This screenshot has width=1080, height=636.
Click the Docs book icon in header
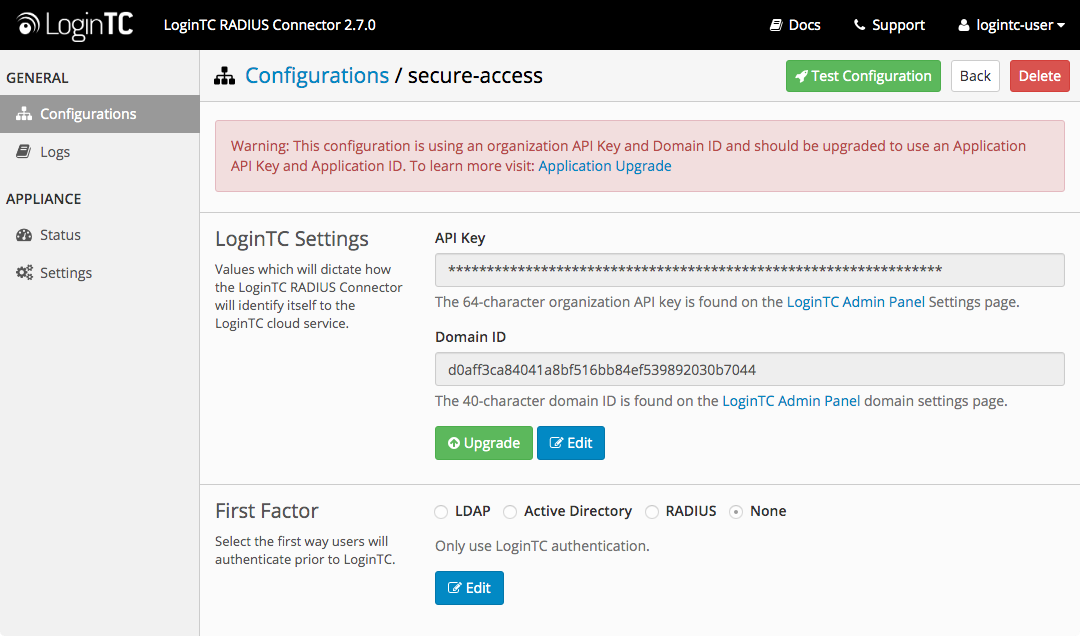pyautogui.click(x=776, y=25)
